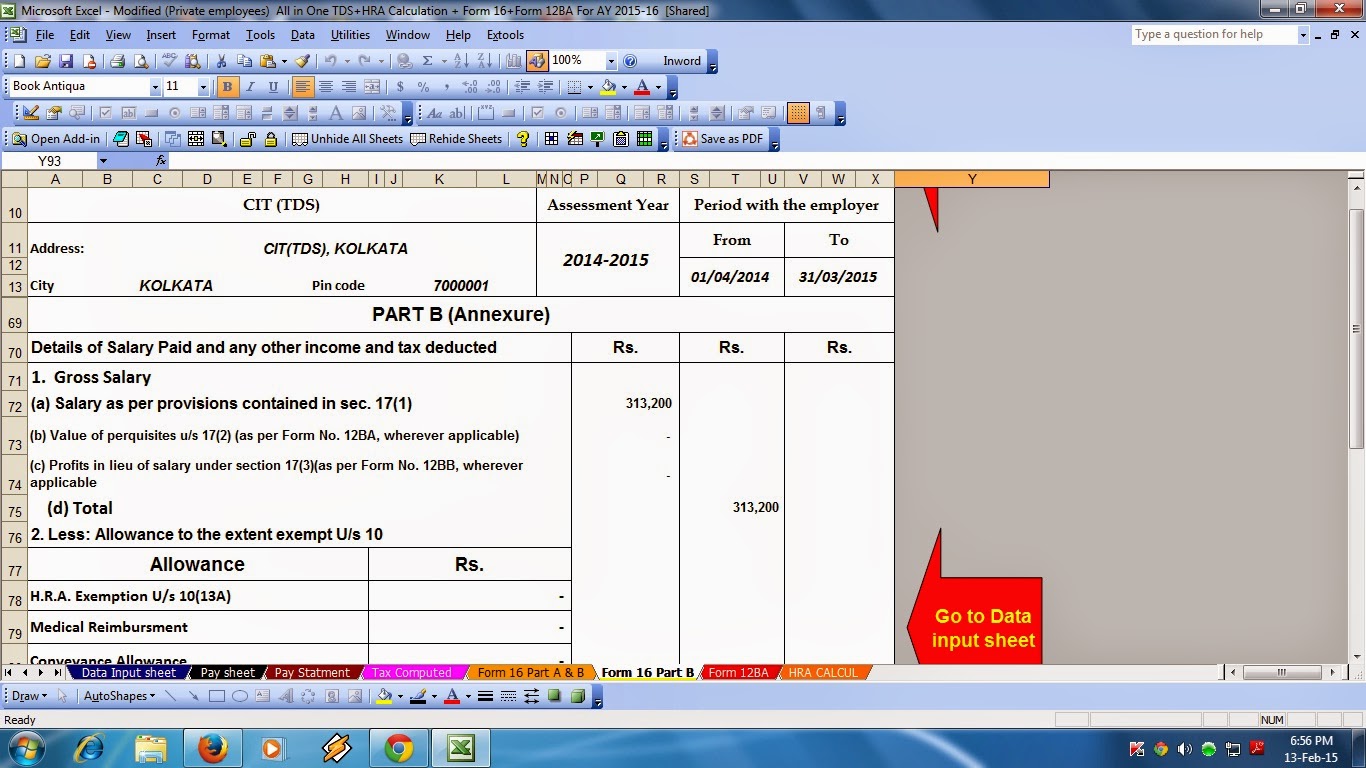Toggle Align Right button
This screenshot has height=768, width=1366.
[349, 87]
